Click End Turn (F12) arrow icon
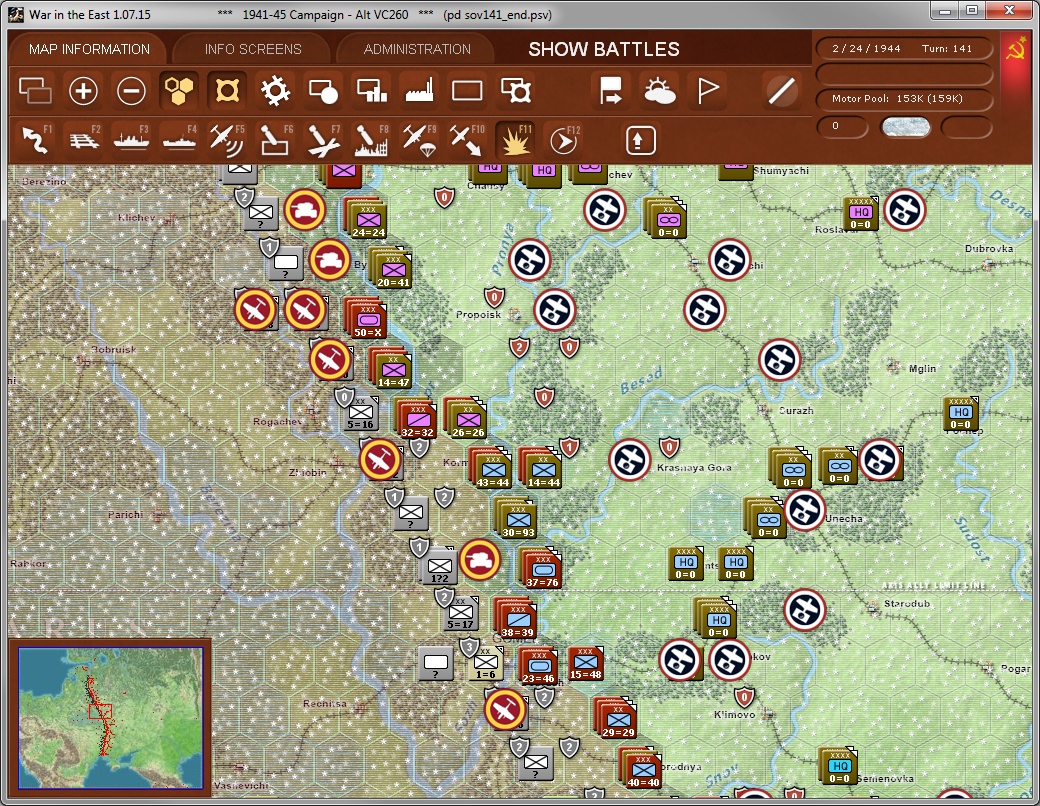Image resolution: width=1040 pixels, height=806 pixels. 563,140
